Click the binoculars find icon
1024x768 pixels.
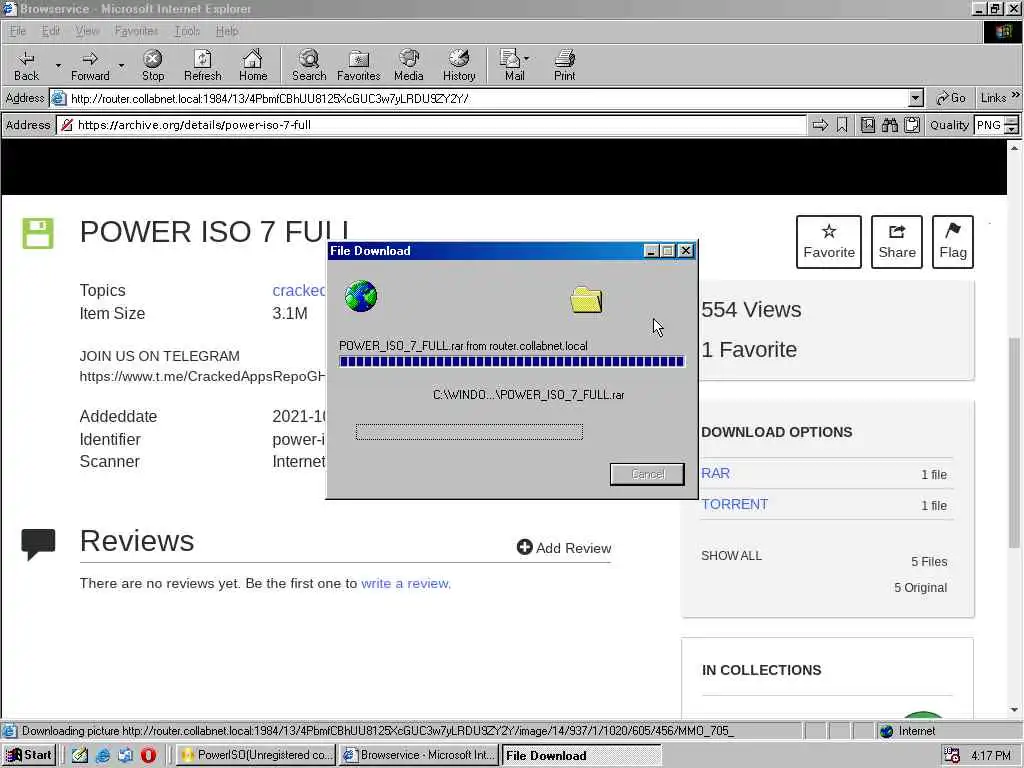click(889, 125)
